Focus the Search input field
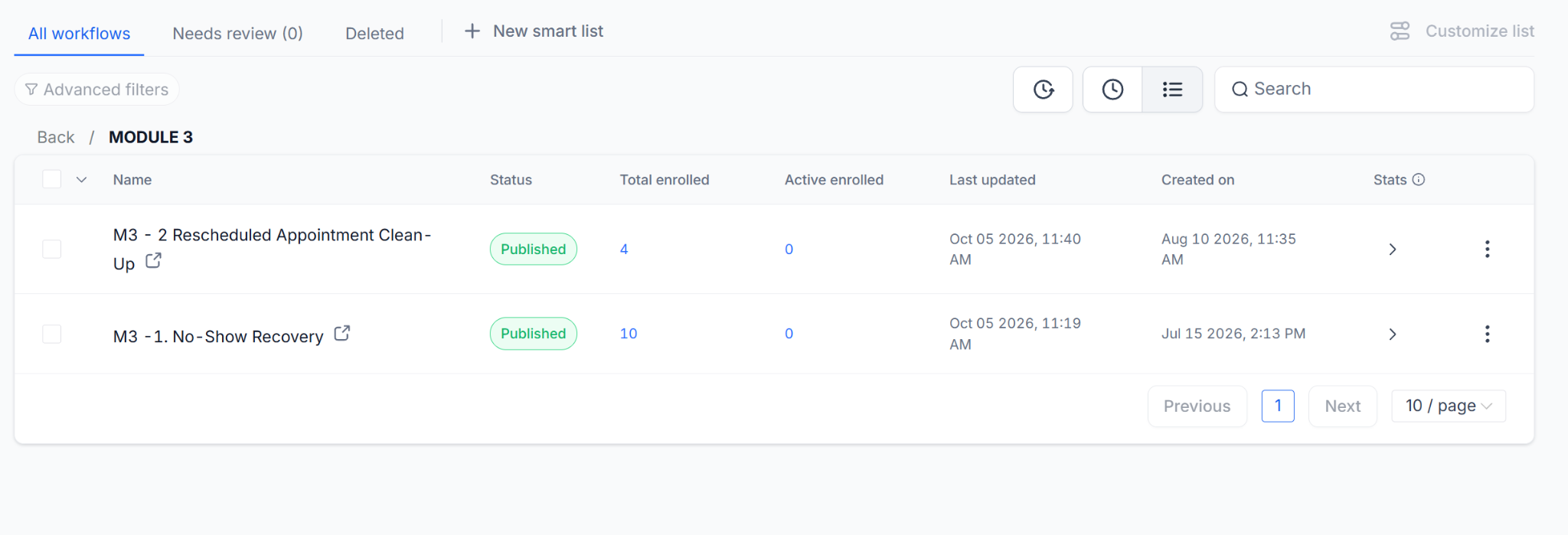 (x=1374, y=90)
